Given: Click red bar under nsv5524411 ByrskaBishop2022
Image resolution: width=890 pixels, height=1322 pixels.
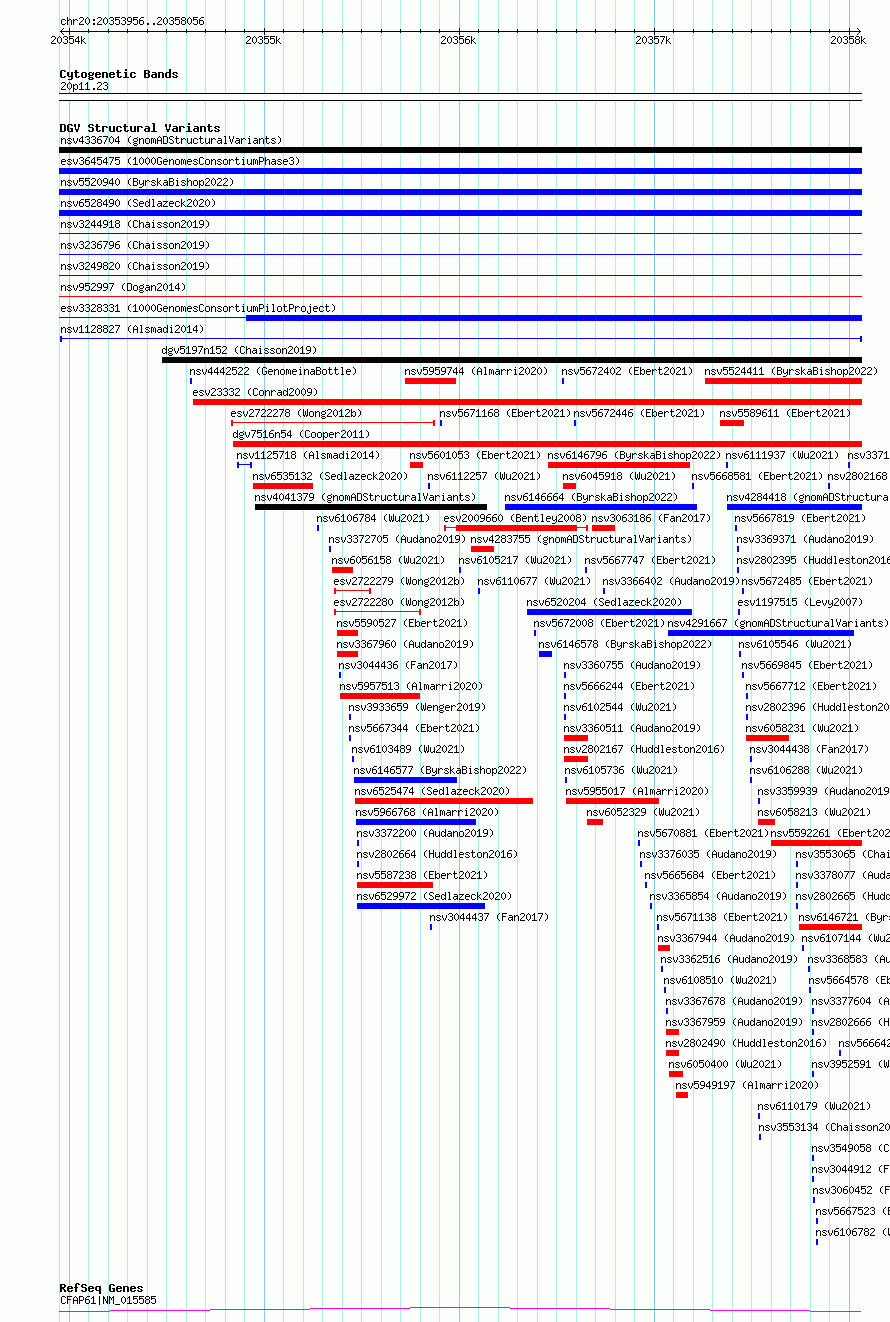Looking at the screenshot, I should [783, 381].
